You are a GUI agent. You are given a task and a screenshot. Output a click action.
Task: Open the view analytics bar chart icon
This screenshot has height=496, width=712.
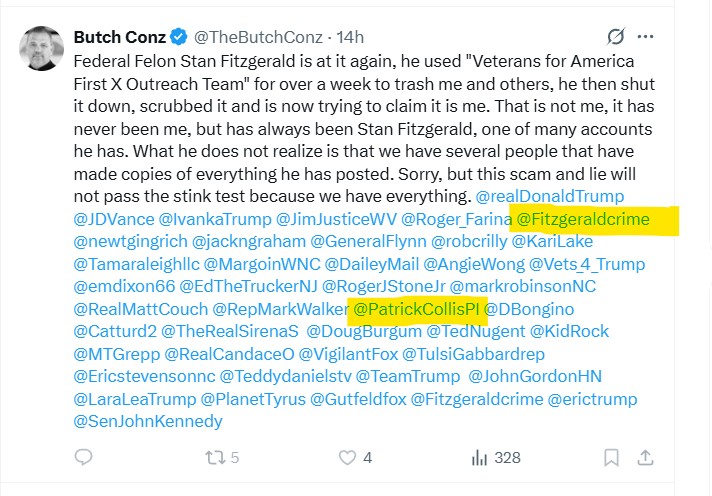(x=478, y=457)
